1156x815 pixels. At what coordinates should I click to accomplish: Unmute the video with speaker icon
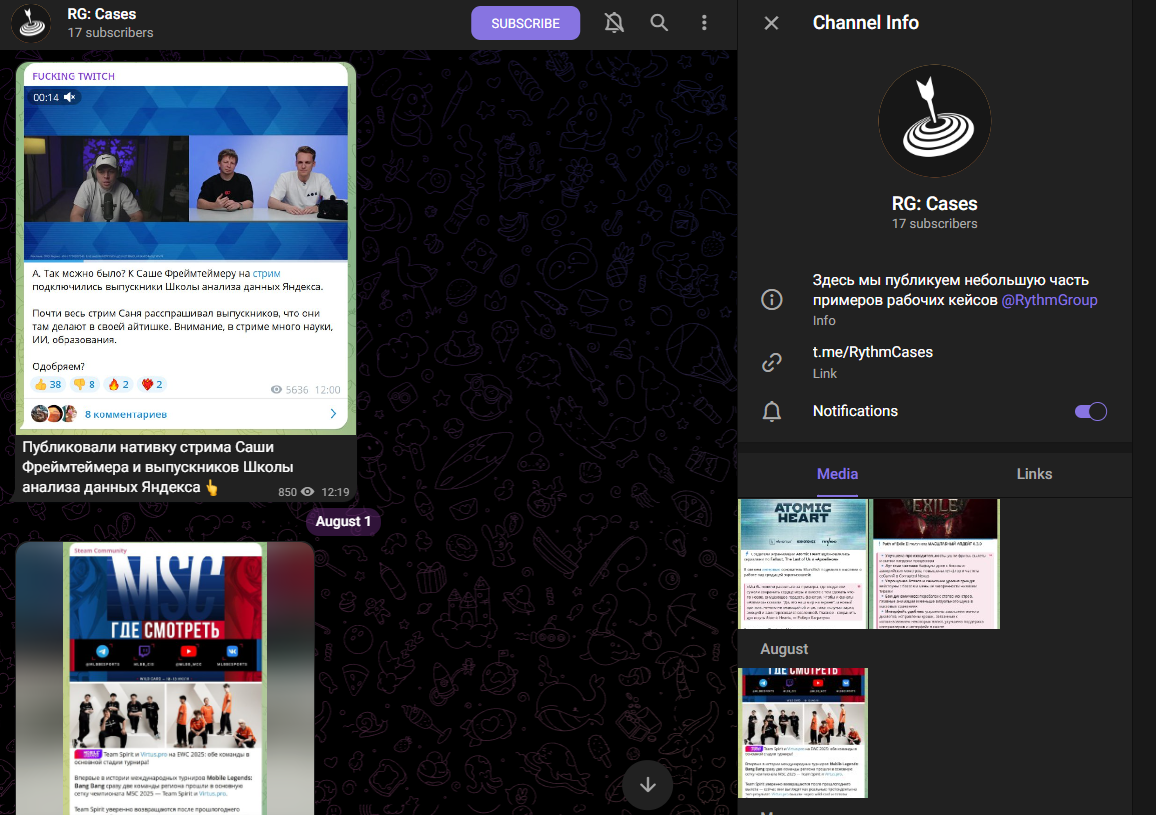click(72, 97)
